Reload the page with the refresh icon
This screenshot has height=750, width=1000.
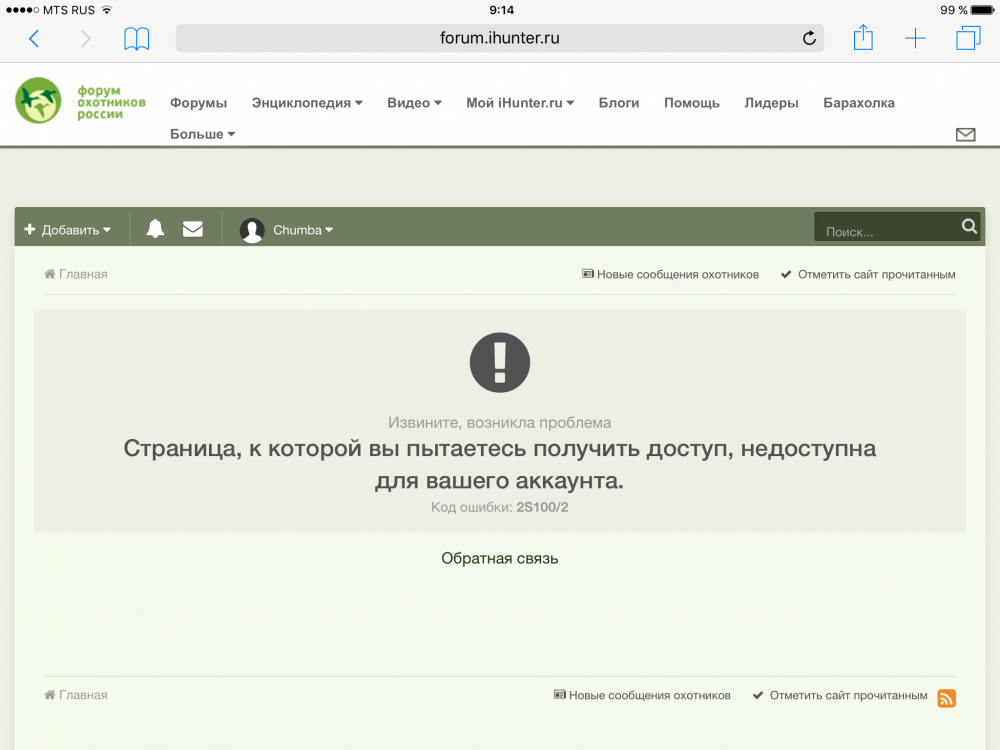pos(809,39)
